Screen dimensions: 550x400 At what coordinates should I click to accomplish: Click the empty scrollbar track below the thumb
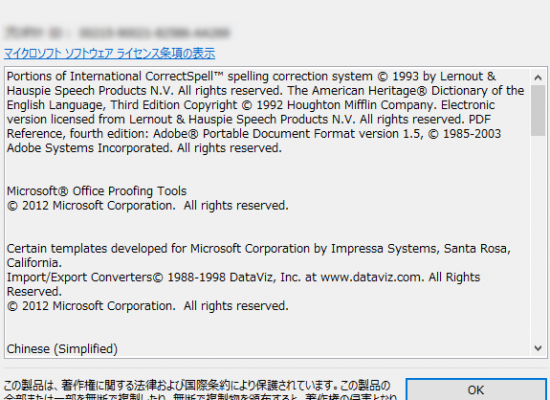[x=538, y=238]
